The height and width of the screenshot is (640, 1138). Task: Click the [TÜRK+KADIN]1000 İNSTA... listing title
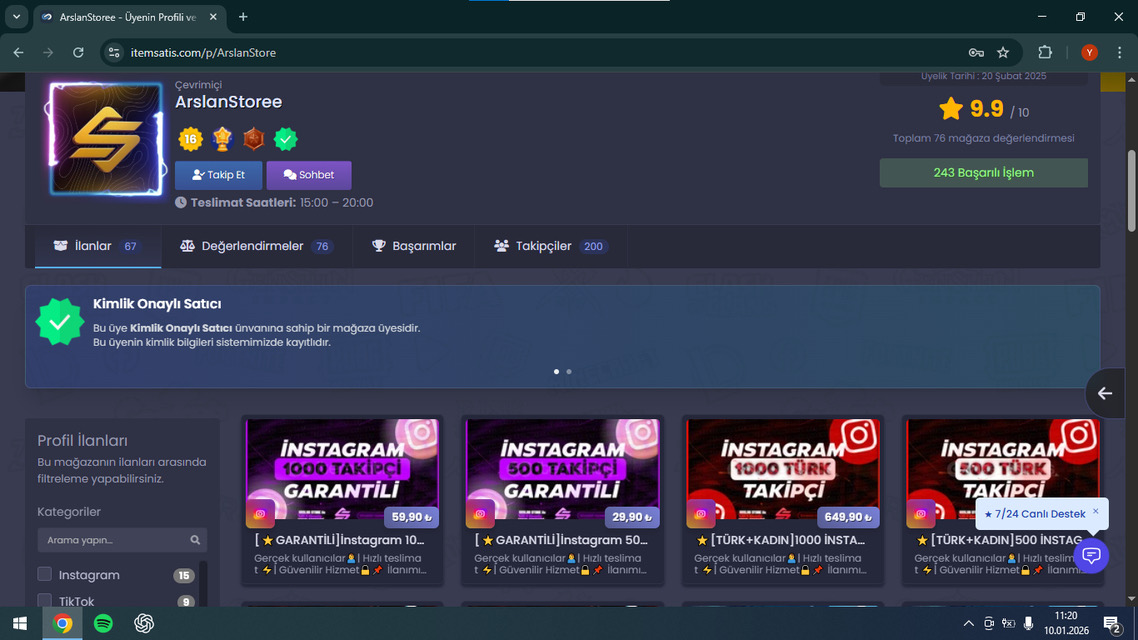pos(780,540)
